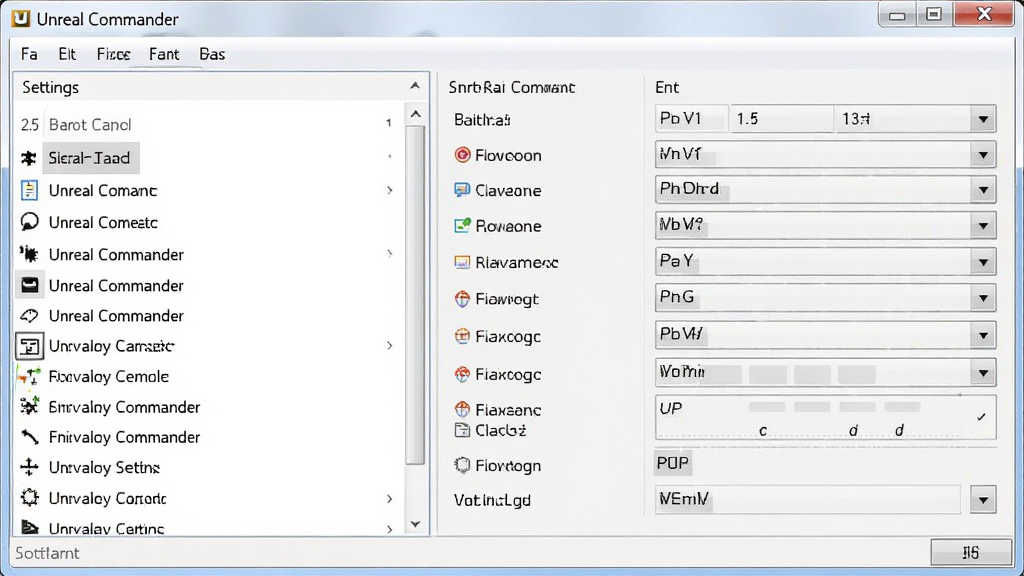1024x576 pixels.
Task: Open the PbW dropdown in the Flaxcogc row
Action: [983, 336]
